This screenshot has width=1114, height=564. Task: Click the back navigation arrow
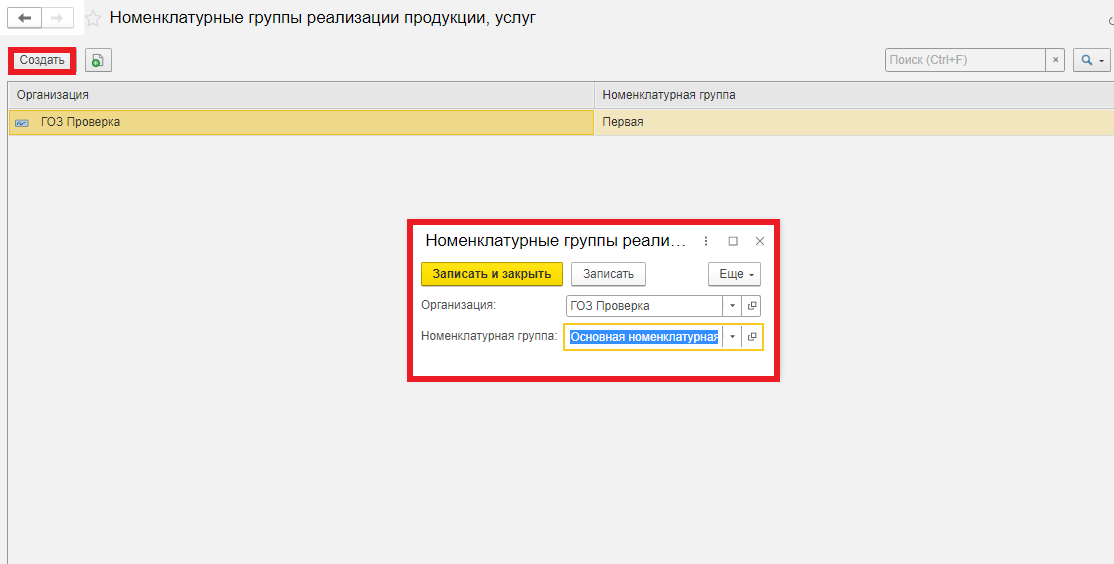pyautogui.click(x=25, y=18)
